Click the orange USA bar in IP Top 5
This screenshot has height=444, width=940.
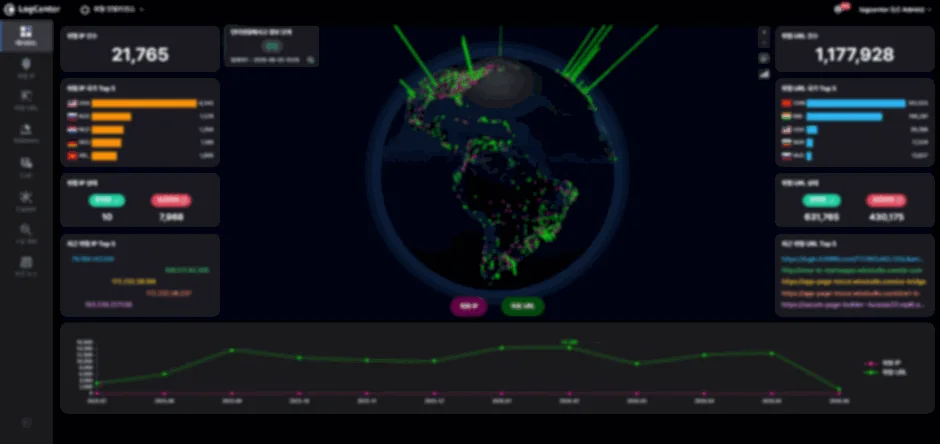(144, 103)
